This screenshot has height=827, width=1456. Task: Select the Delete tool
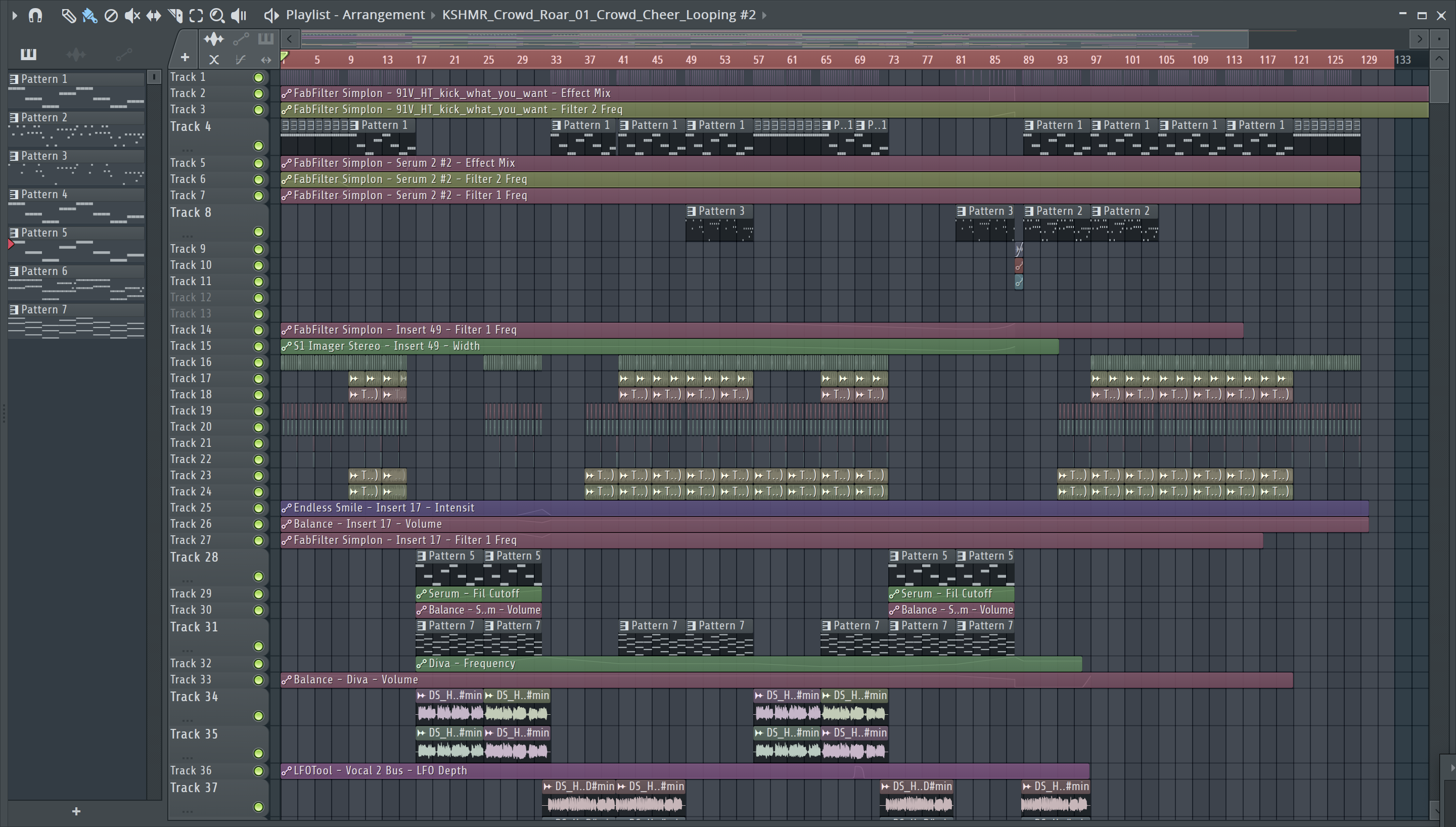[x=111, y=15]
